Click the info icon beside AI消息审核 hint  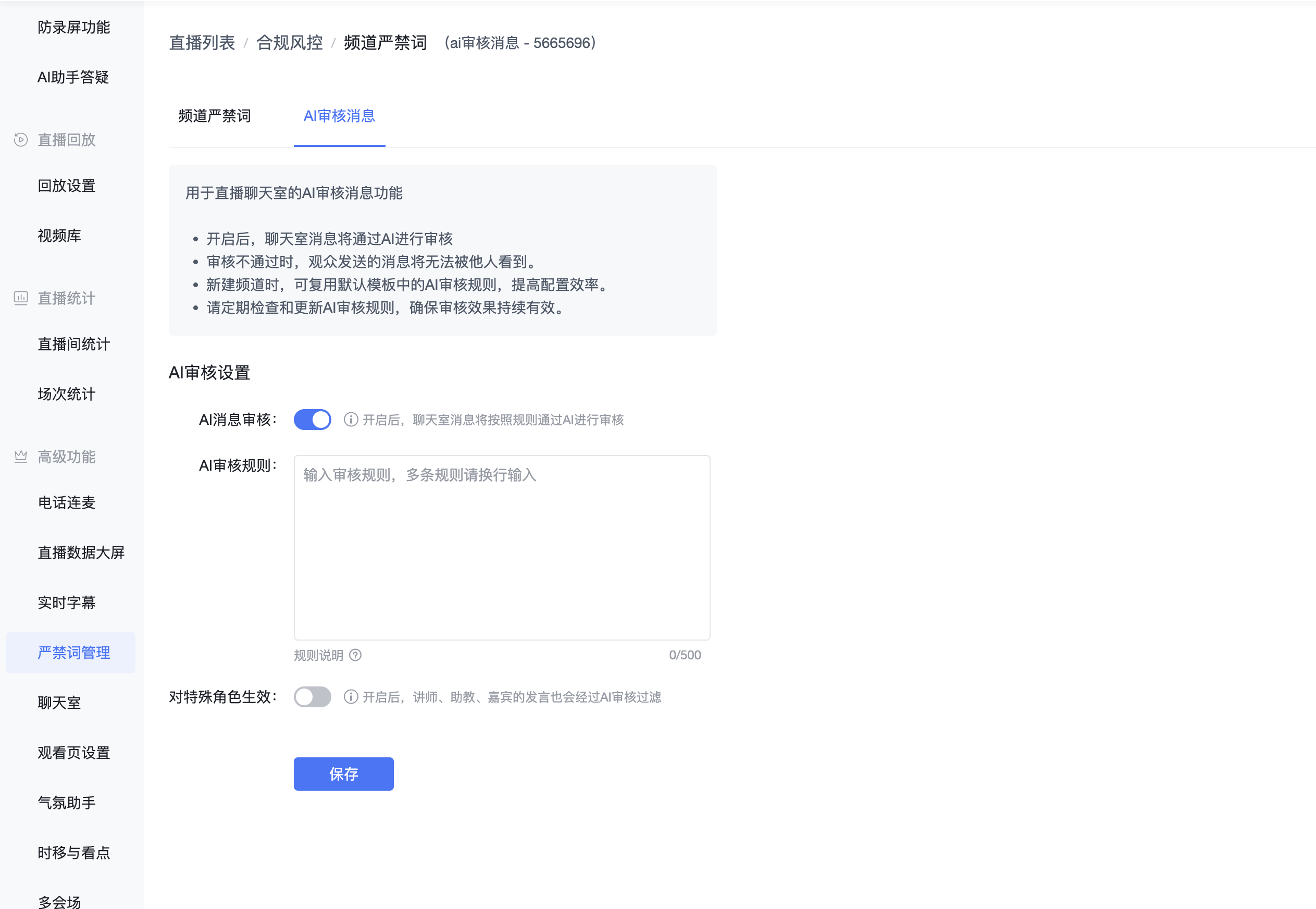(x=351, y=420)
